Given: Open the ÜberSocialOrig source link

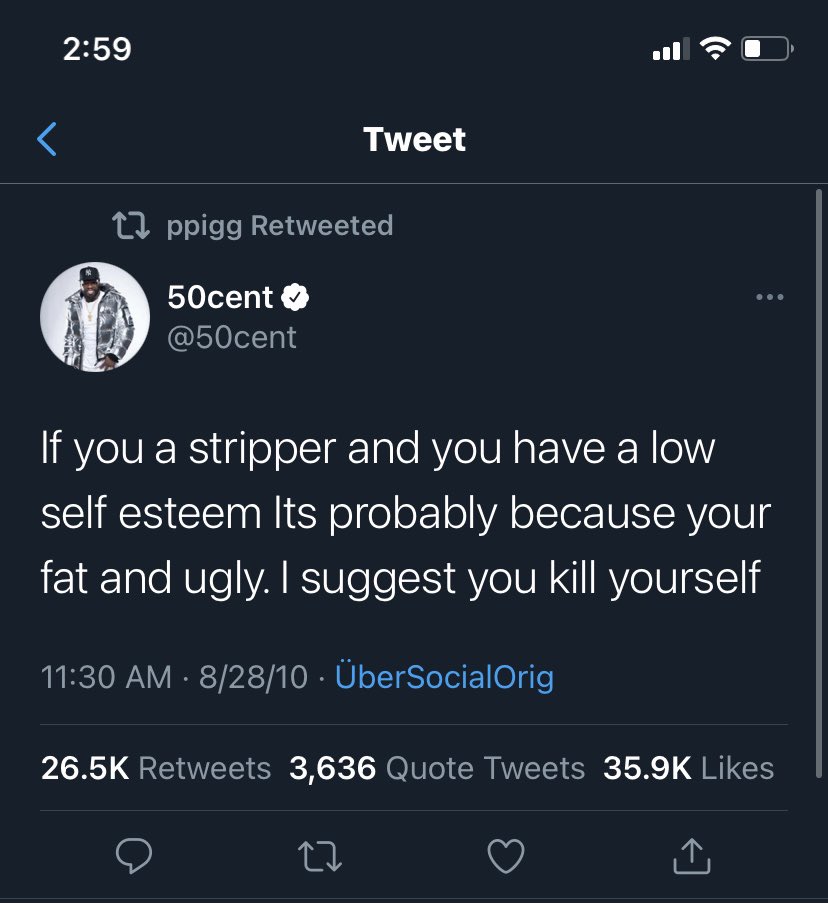Looking at the screenshot, I should [x=444, y=676].
